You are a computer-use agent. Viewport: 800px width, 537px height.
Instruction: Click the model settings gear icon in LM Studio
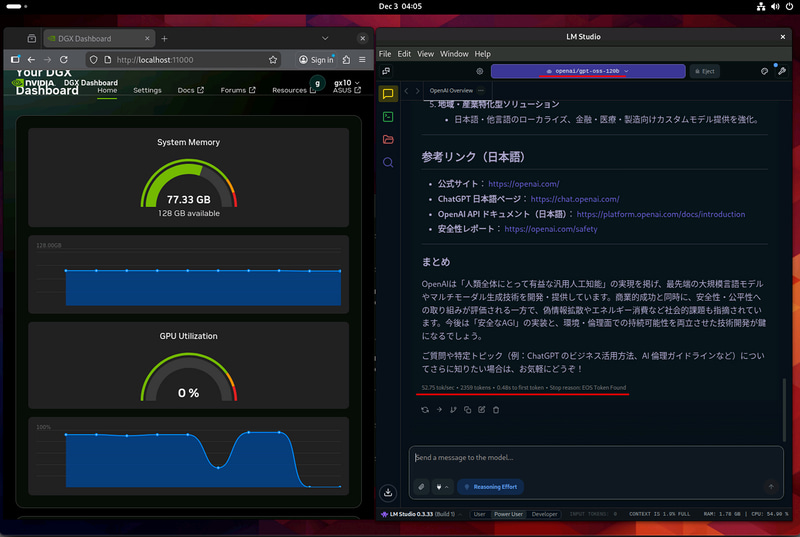tap(480, 71)
